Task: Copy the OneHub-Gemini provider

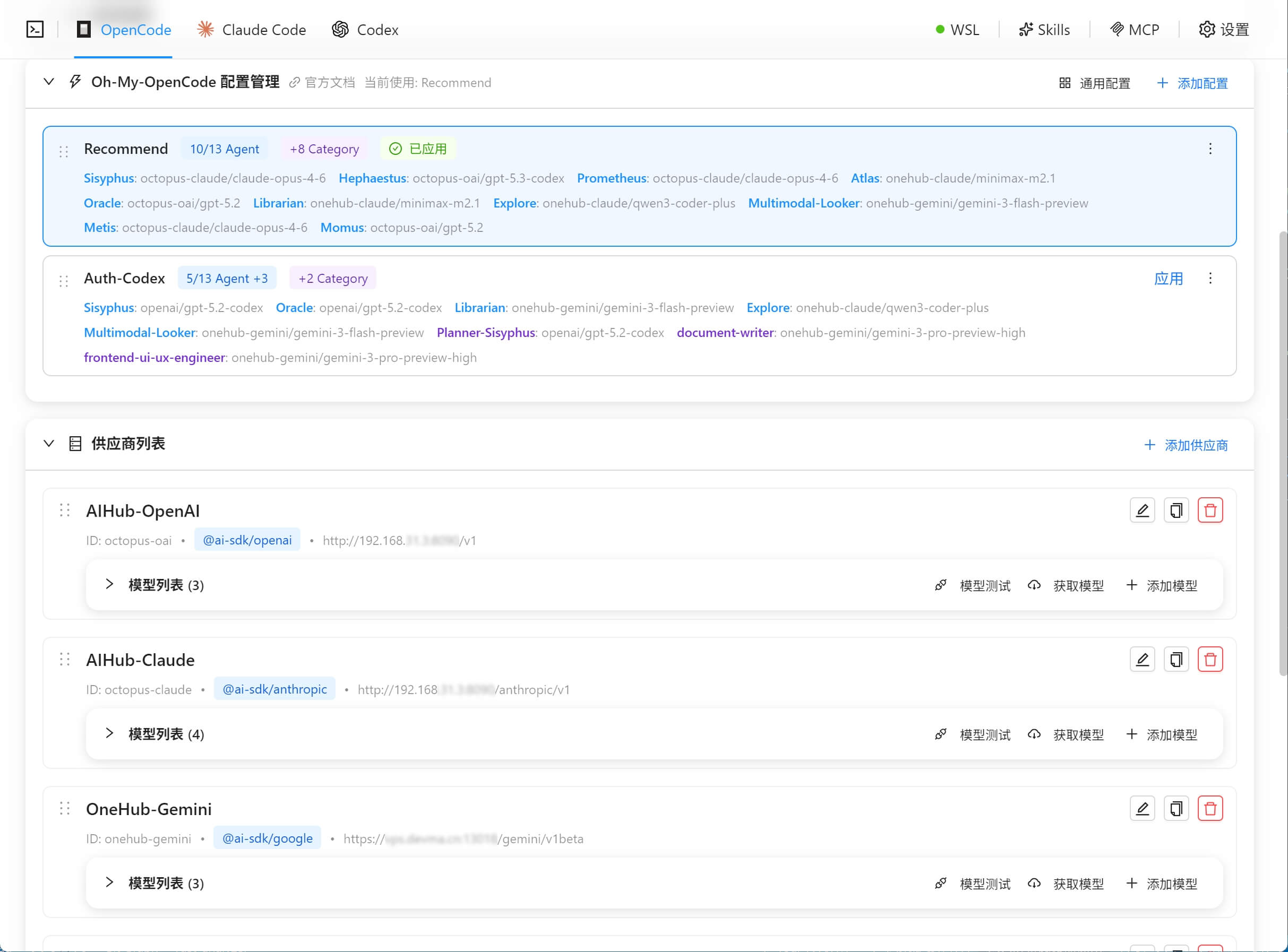Action: 1176,809
